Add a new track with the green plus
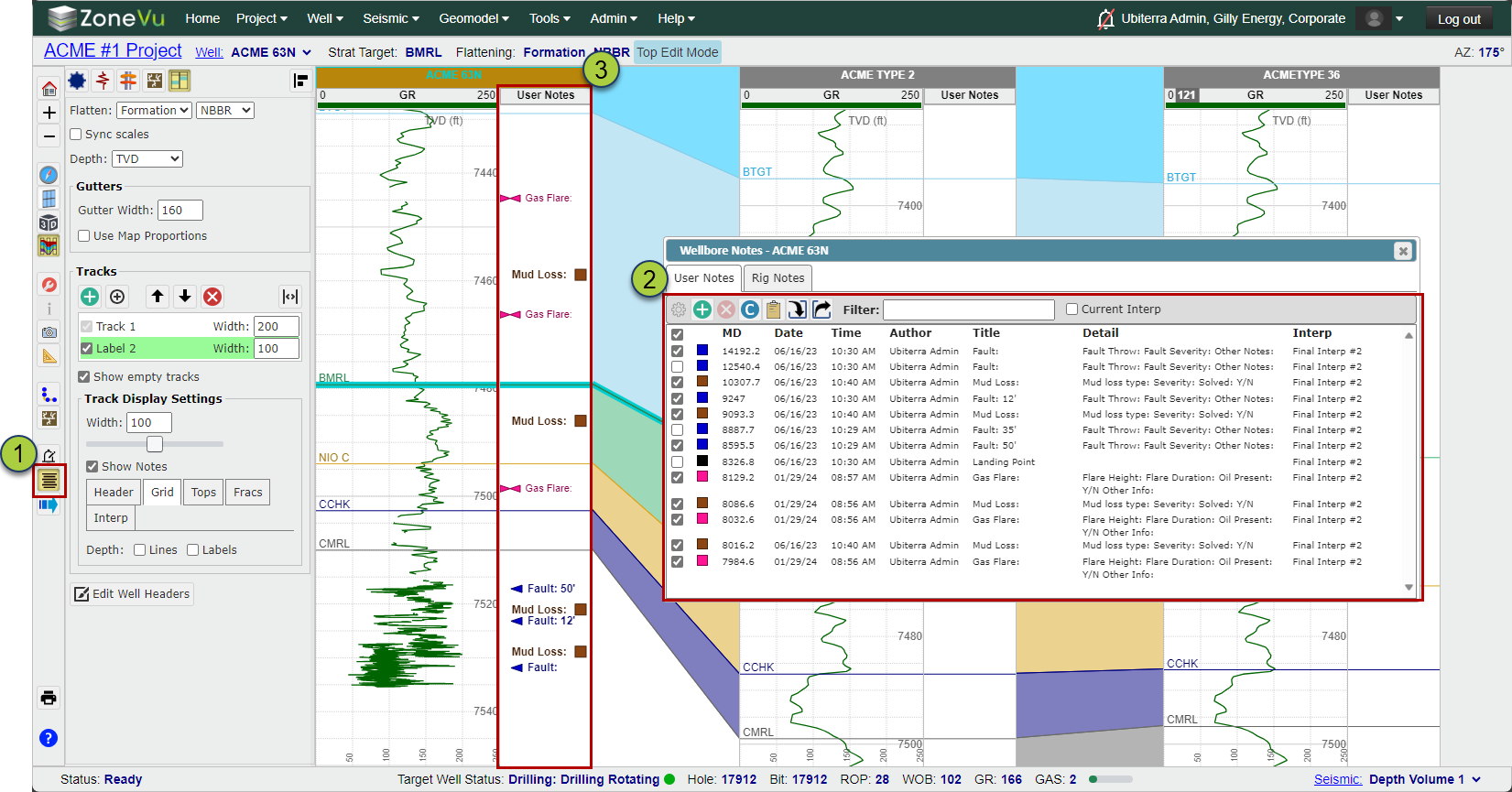The height and width of the screenshot is (792, 1512). tap(90, 297)
